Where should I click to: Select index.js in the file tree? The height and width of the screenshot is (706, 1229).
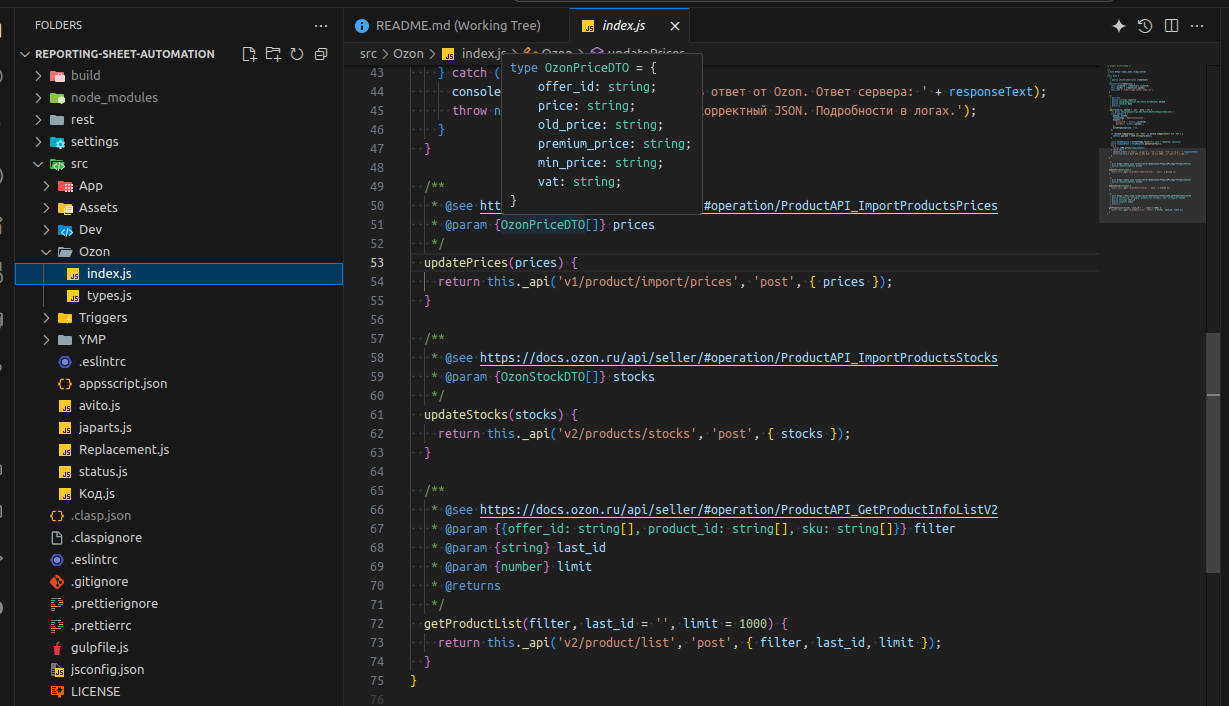(x=179, y=274)
